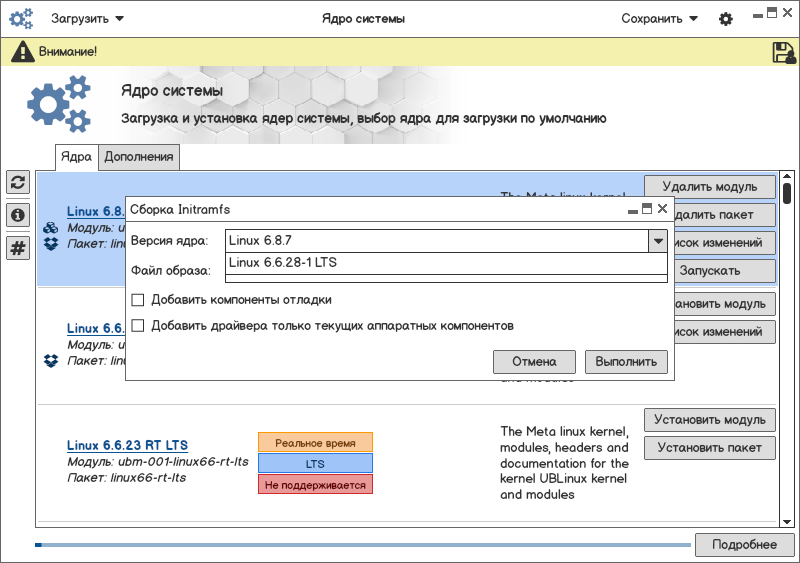
Task: Click the module cubes icon beside Linux 6.8
Action: click(51, 228)
